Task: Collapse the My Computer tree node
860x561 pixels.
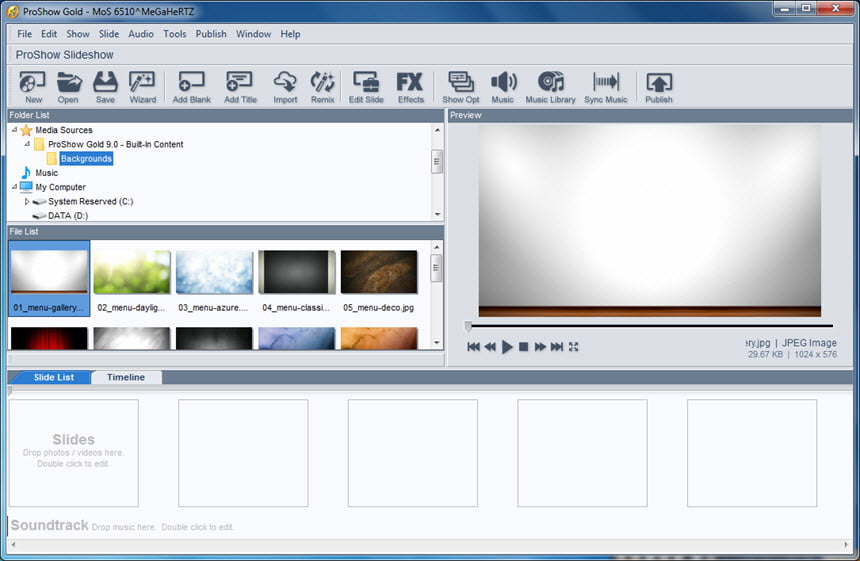Action: (x=14, y=187)
